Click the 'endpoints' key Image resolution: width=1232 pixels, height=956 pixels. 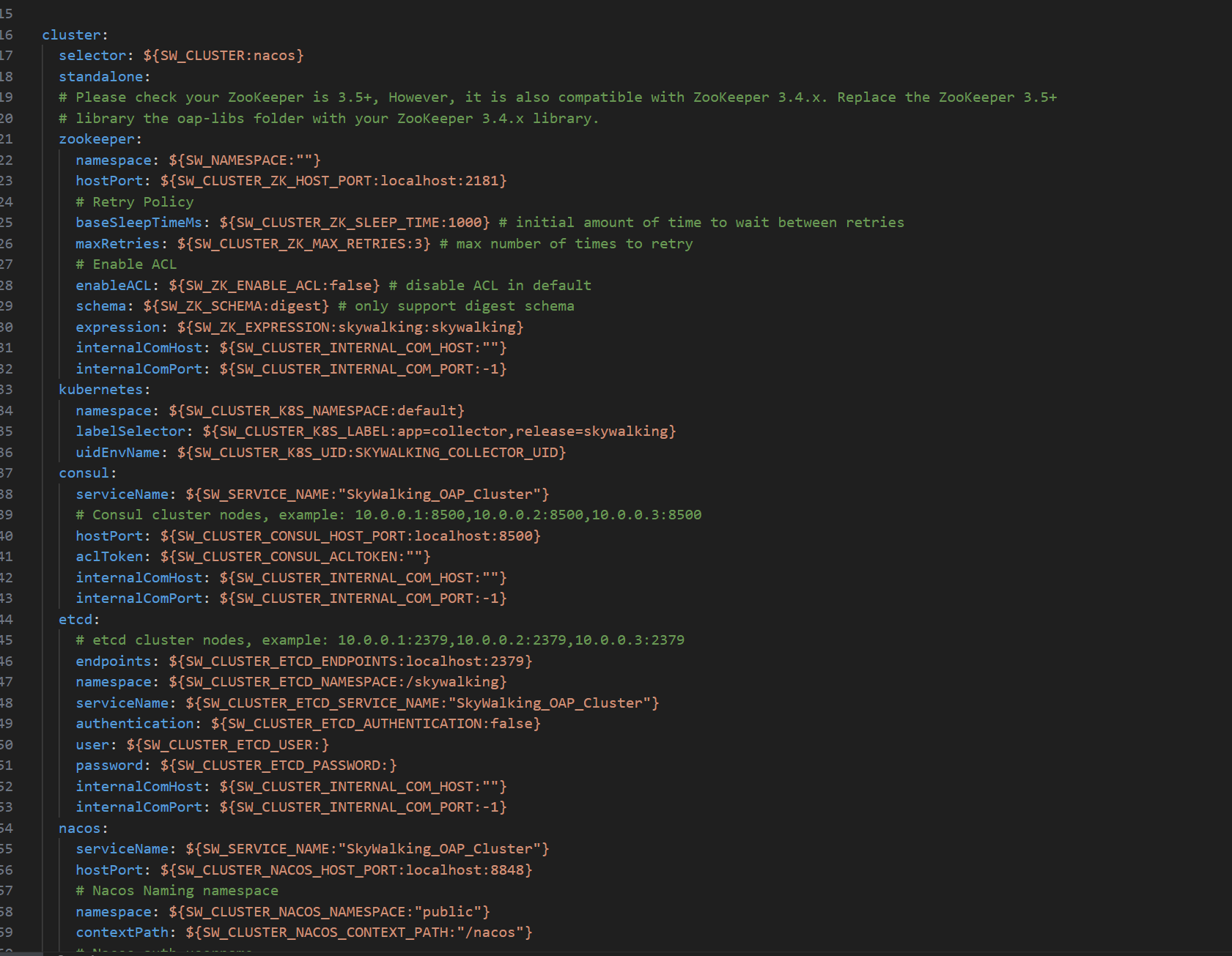pos(113,662)
